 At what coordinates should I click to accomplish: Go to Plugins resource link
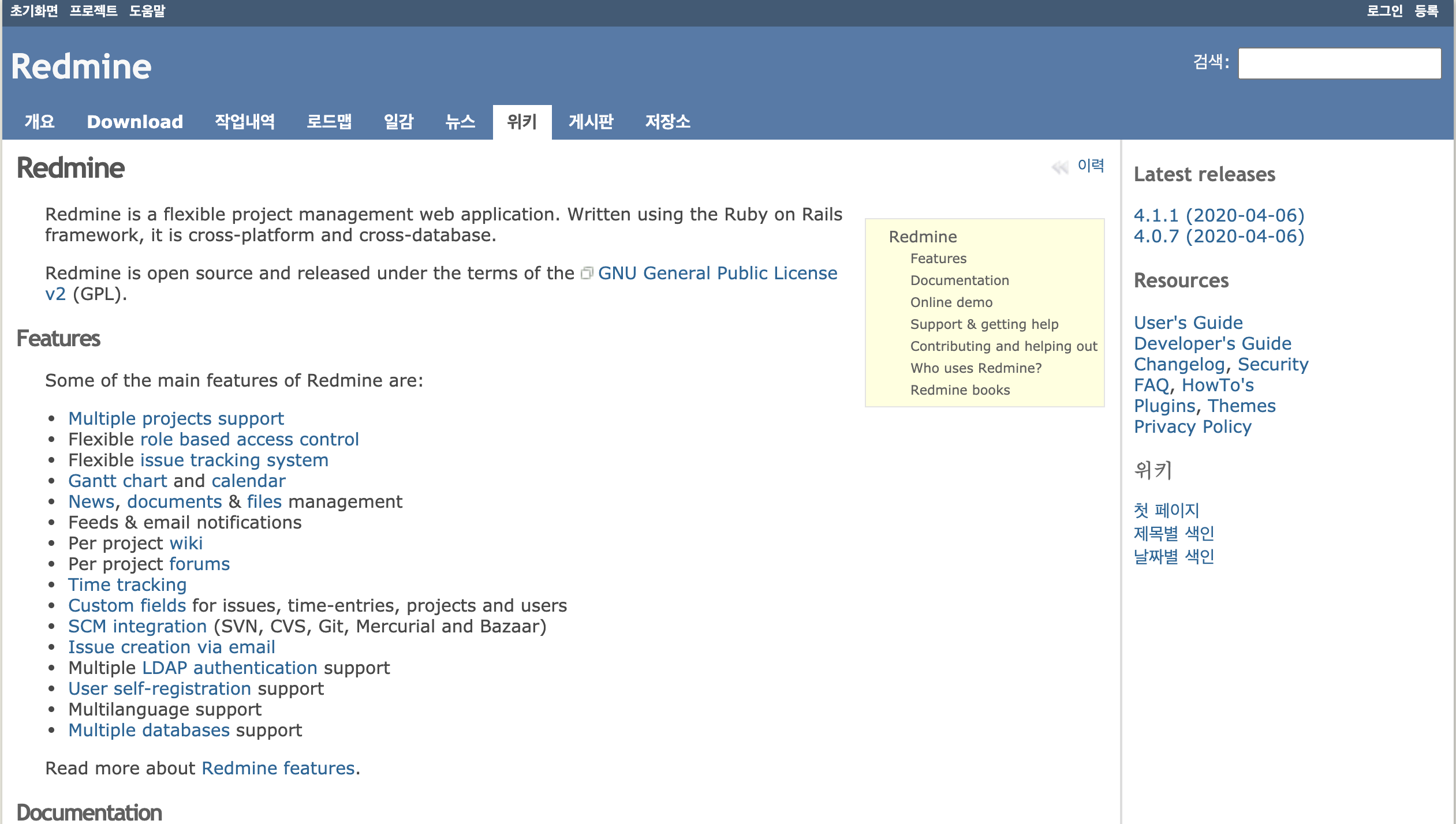(1164, 406)
